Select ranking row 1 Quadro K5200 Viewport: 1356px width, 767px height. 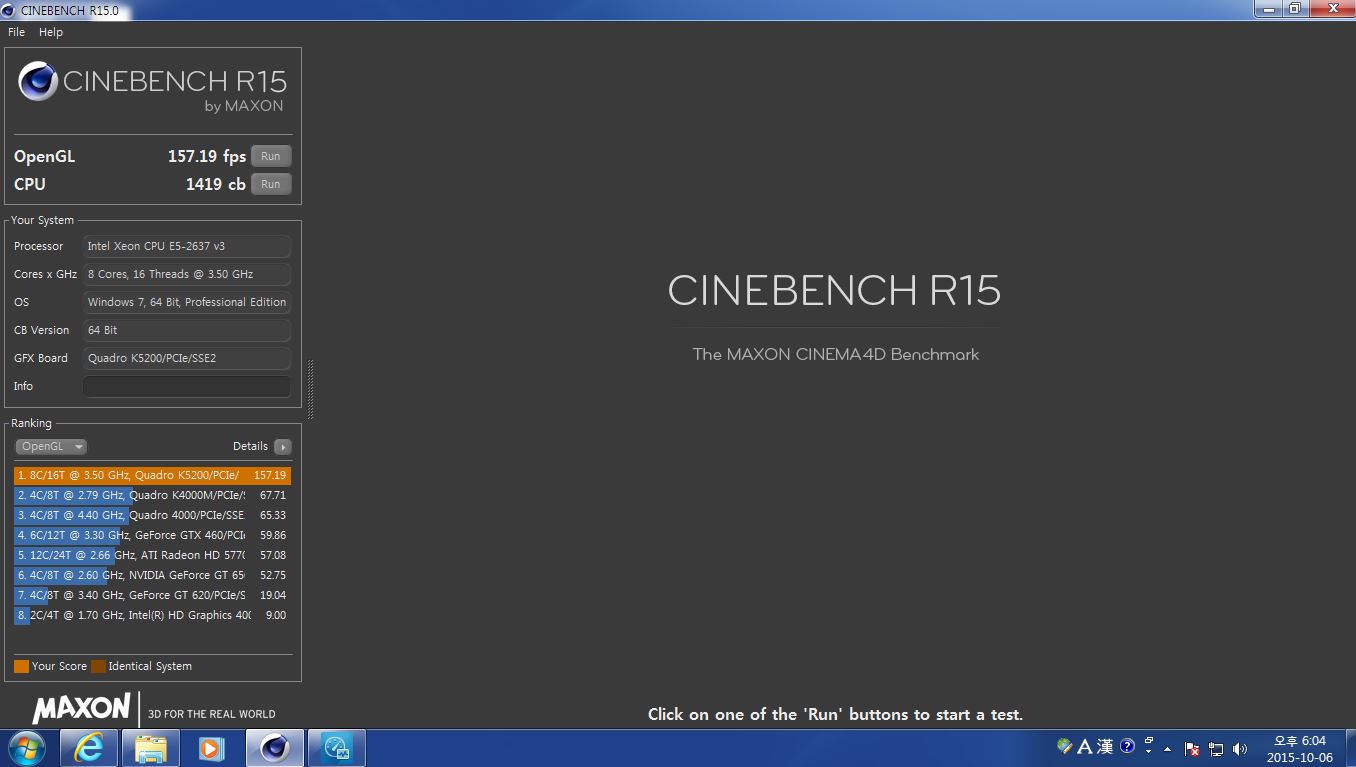click(x=152, y=475)
